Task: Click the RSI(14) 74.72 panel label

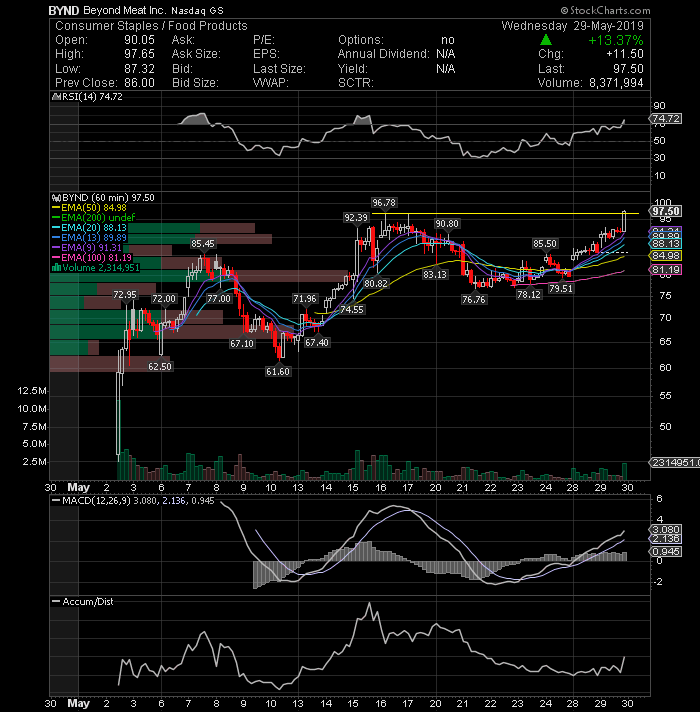Action: click(x=92, y=97)
